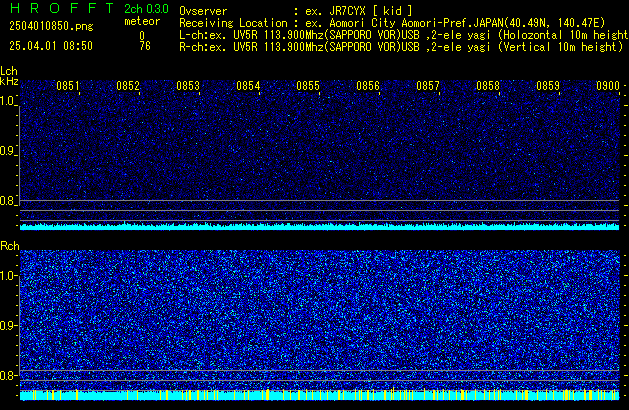Click the HROFFT title text
This screenshot has height=410, width=629.
tap(62, 8)
